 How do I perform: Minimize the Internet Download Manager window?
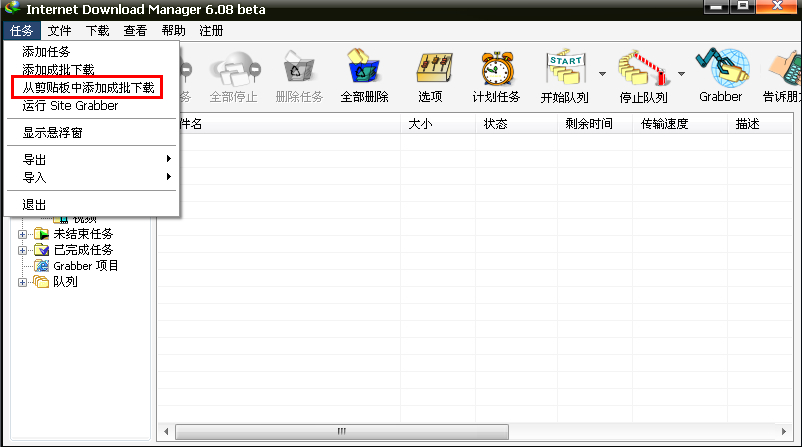coord(716,7)
